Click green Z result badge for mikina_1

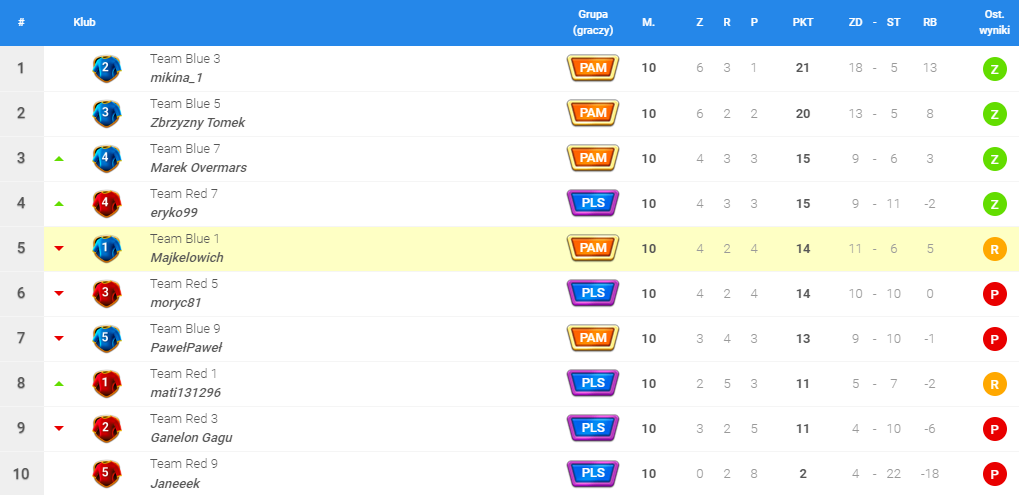pos(994,69)
